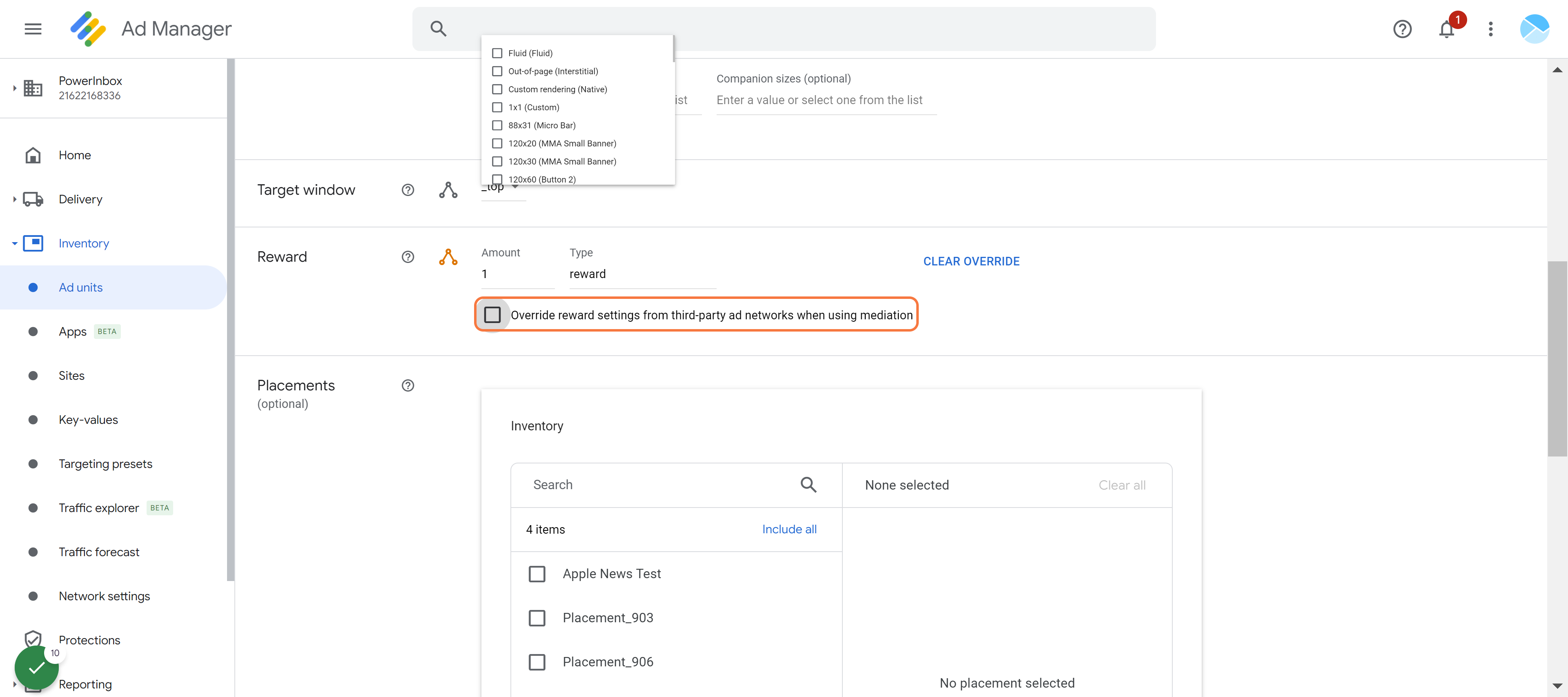Check Out-of-page (Interstitial) size

click(x=497, y=71)
